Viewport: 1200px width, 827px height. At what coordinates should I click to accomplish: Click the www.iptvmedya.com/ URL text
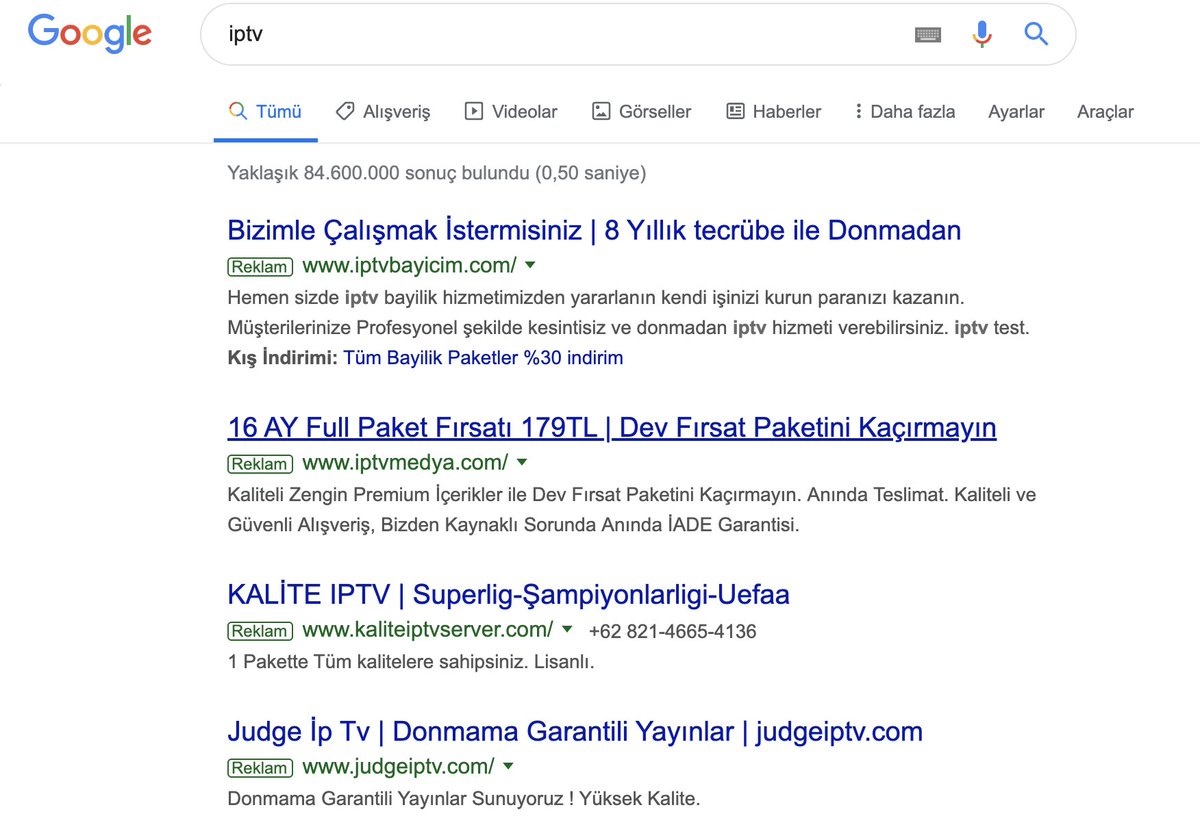click(x=405, y=462)
